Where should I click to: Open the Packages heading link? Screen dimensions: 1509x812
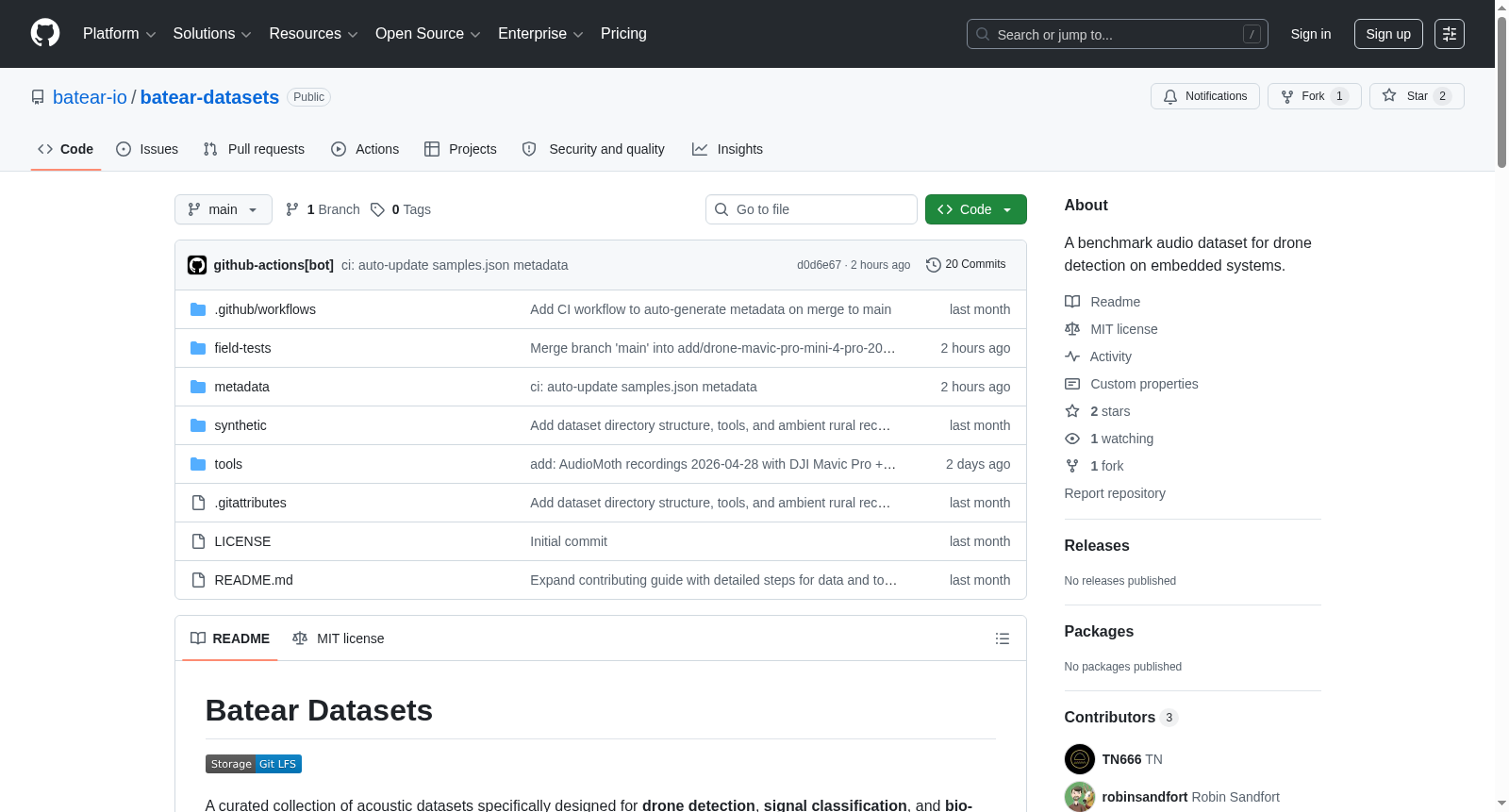[x=1099, y=631]
